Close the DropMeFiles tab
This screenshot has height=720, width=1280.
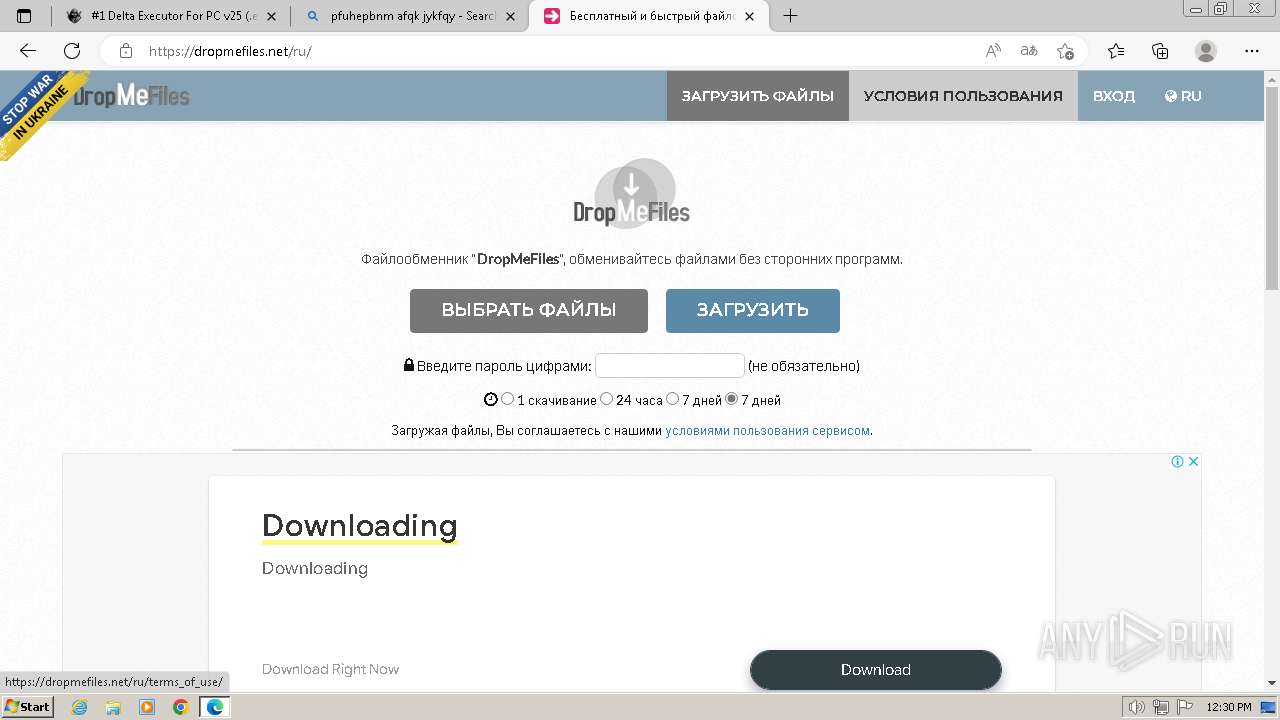click(x=749, y=16)
